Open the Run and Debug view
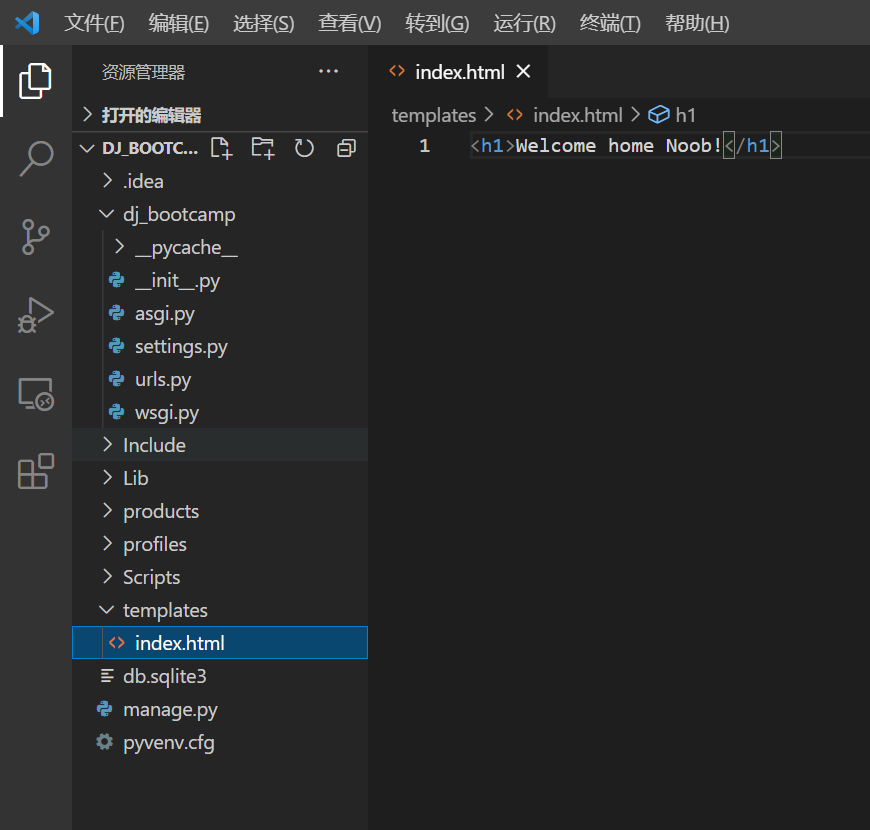870x830 pixels. (35, 315)
